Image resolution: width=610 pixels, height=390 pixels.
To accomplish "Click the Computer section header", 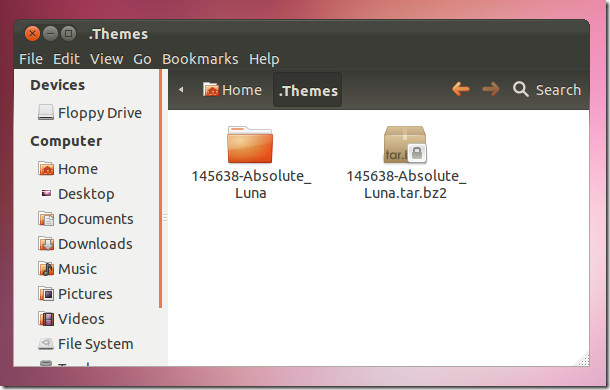I will pos(66,141).
